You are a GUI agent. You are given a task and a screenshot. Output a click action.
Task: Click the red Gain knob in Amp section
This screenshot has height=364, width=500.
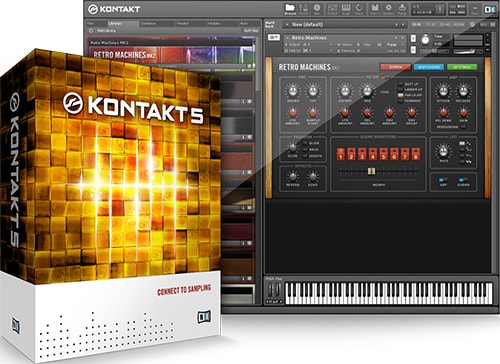(463, 112)
